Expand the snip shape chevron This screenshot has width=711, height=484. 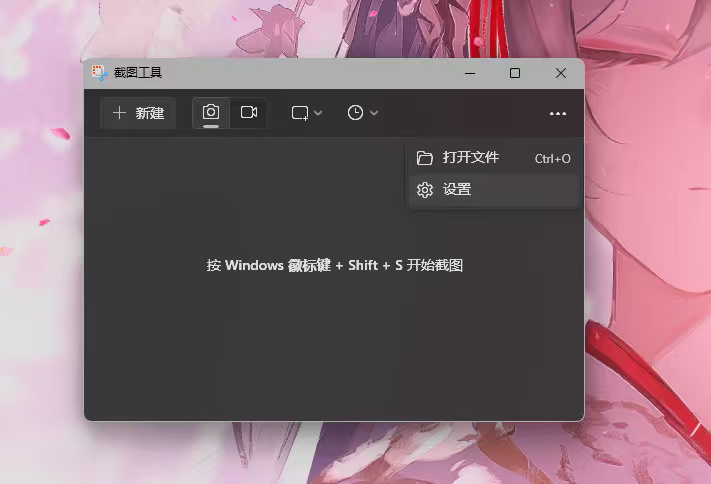click(318, 113)
